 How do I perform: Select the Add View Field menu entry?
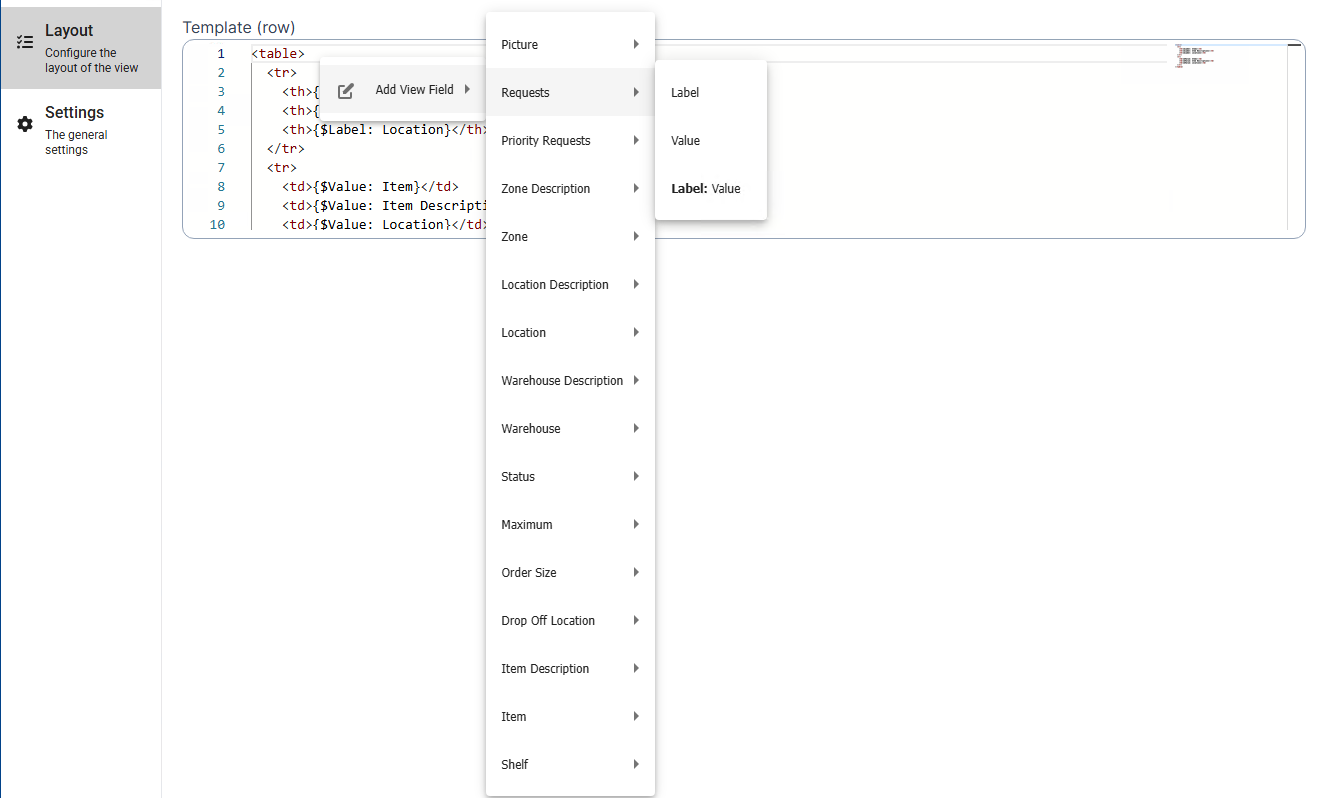click(x=403, y=90)
